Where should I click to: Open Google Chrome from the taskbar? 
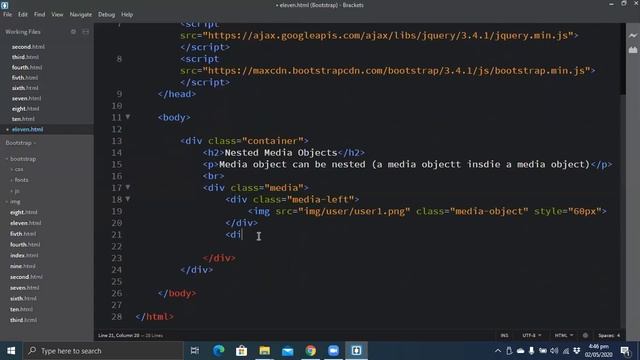pyautogui.click(x=310, y=351)
